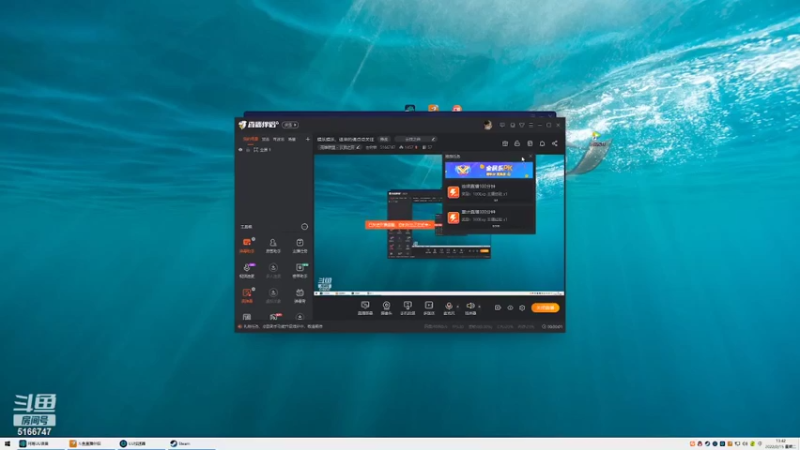Viewport: 800px width, 450px height.
Task: Open the messages icon beside the avatar
Action: [502, 125]
